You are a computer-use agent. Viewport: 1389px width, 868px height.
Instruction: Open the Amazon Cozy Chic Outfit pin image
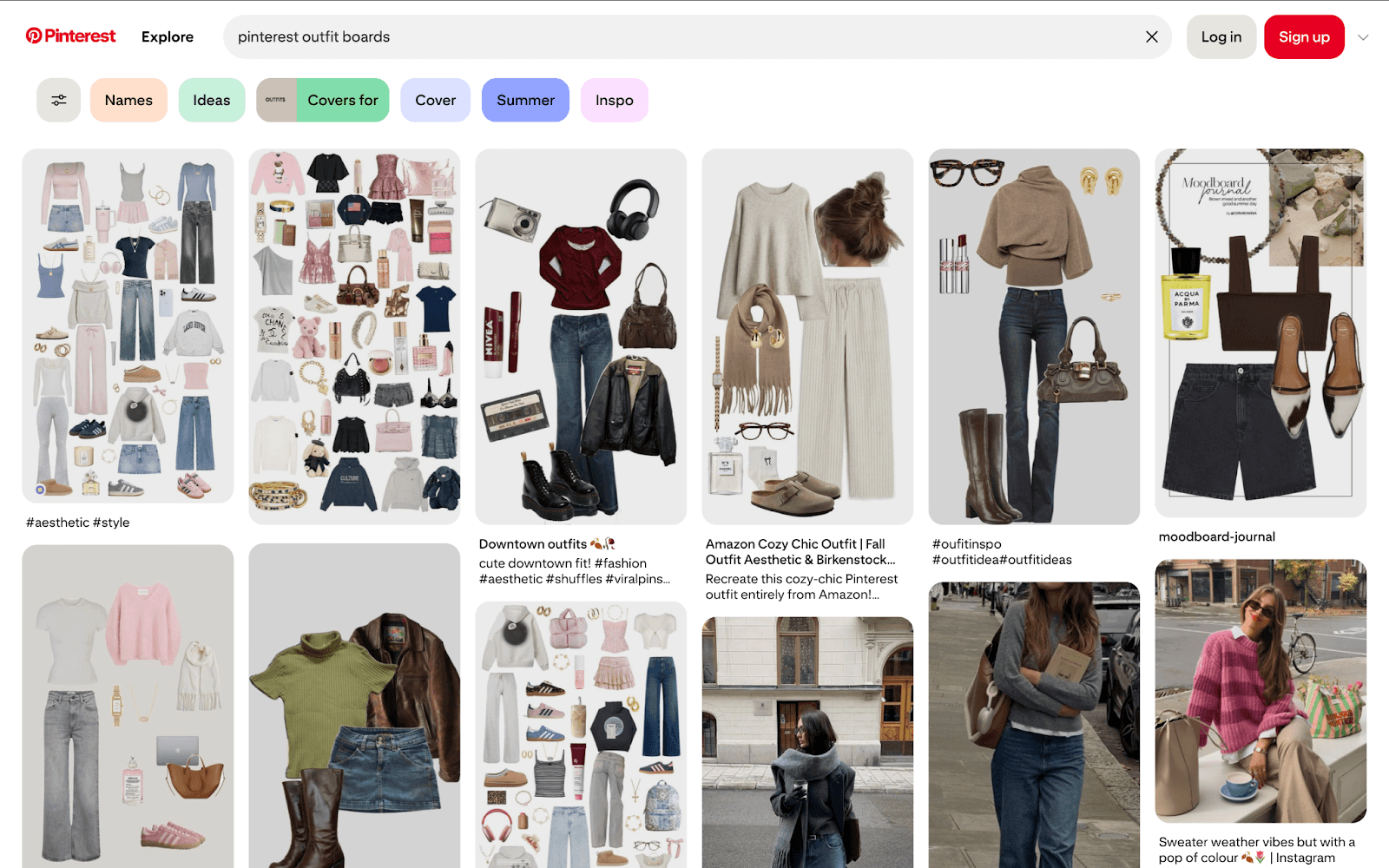point(806,334)
